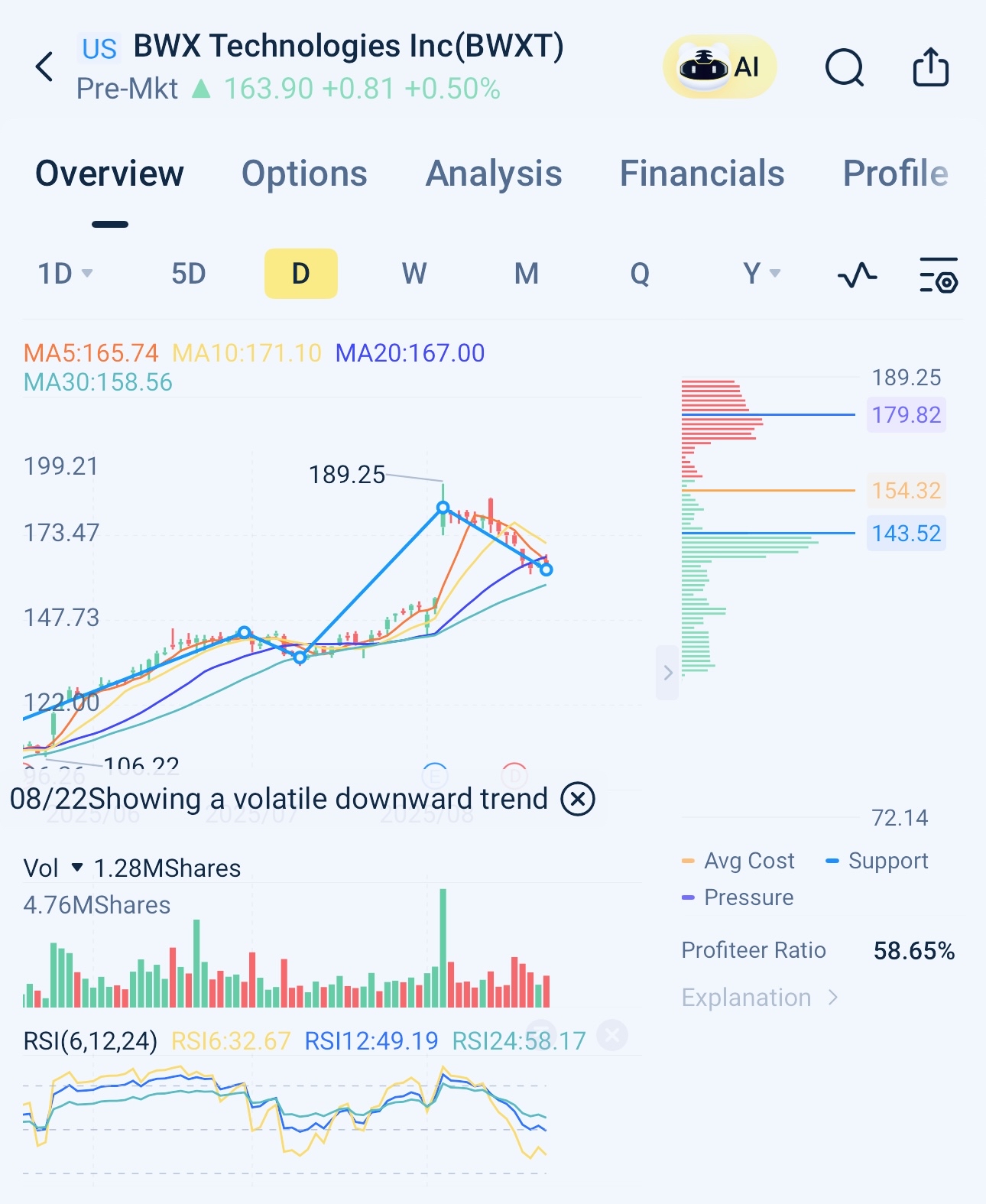
Task: Open the Explanation link
Action: pos(759,998)
